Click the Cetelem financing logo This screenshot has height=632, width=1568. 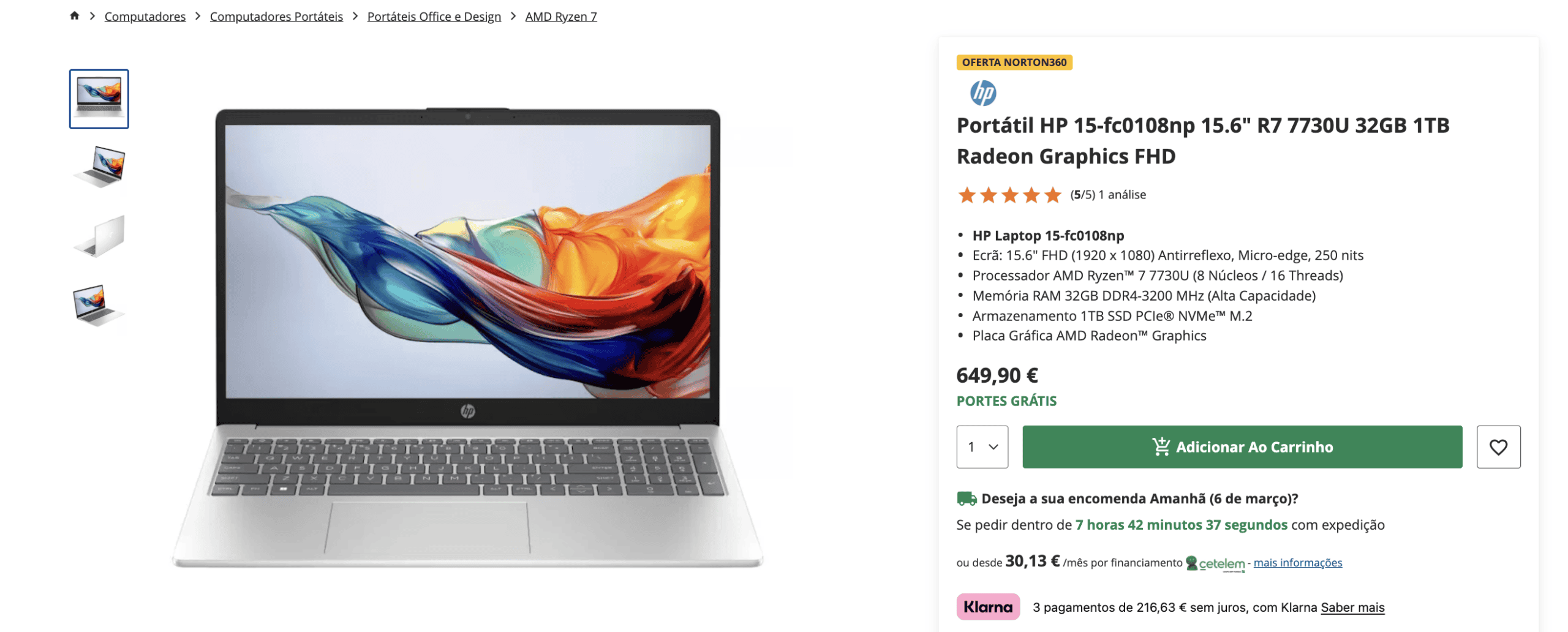coord(1215,563)
